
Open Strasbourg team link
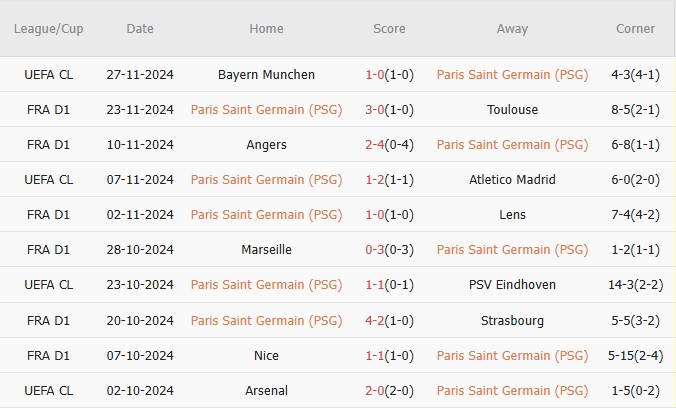pyautogui.click(x=512, y=320)
